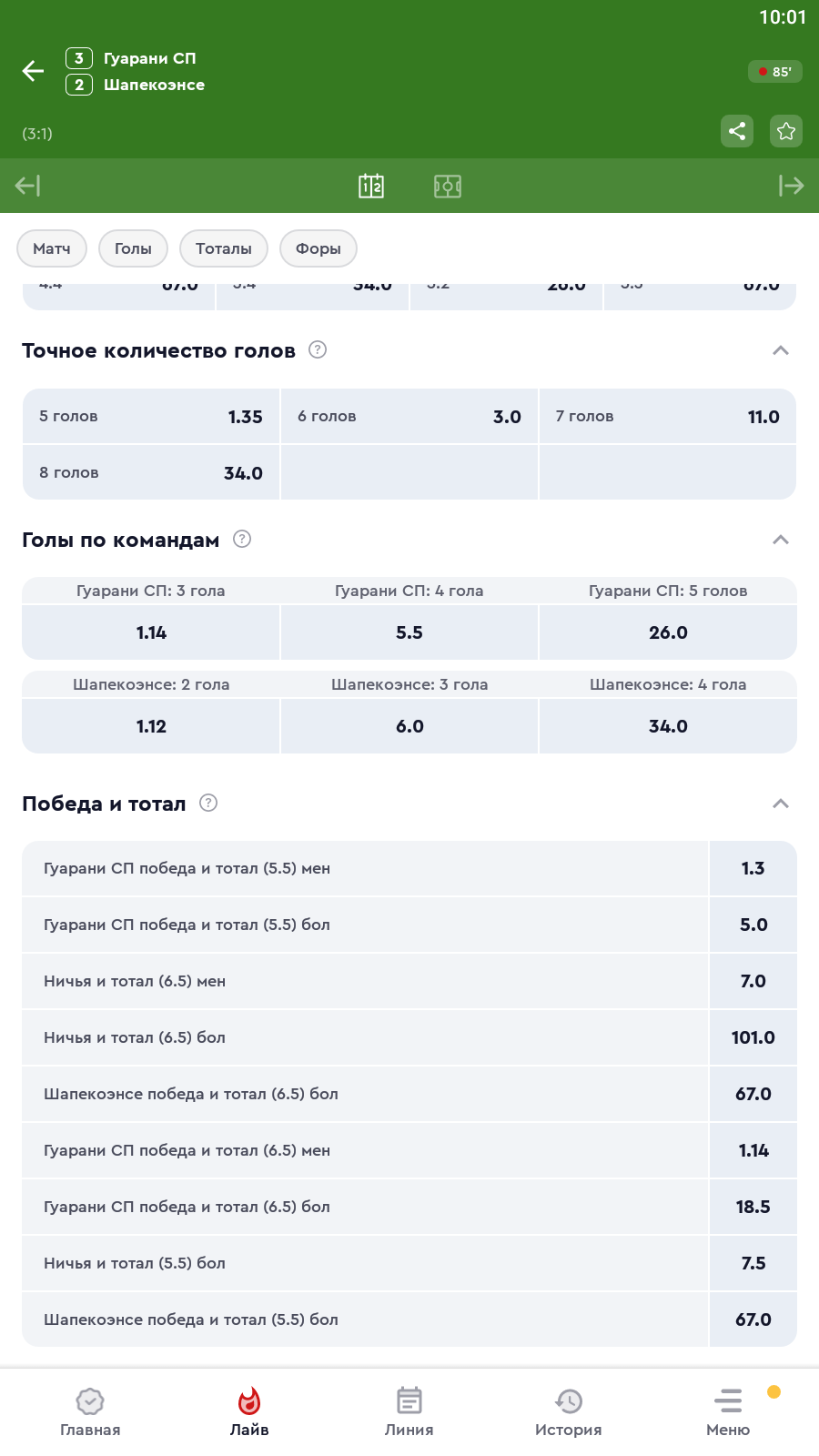The width and height of the screenshot is (819, 1456).
Task: Open the football pitch view icon
Action: [448, 186]
